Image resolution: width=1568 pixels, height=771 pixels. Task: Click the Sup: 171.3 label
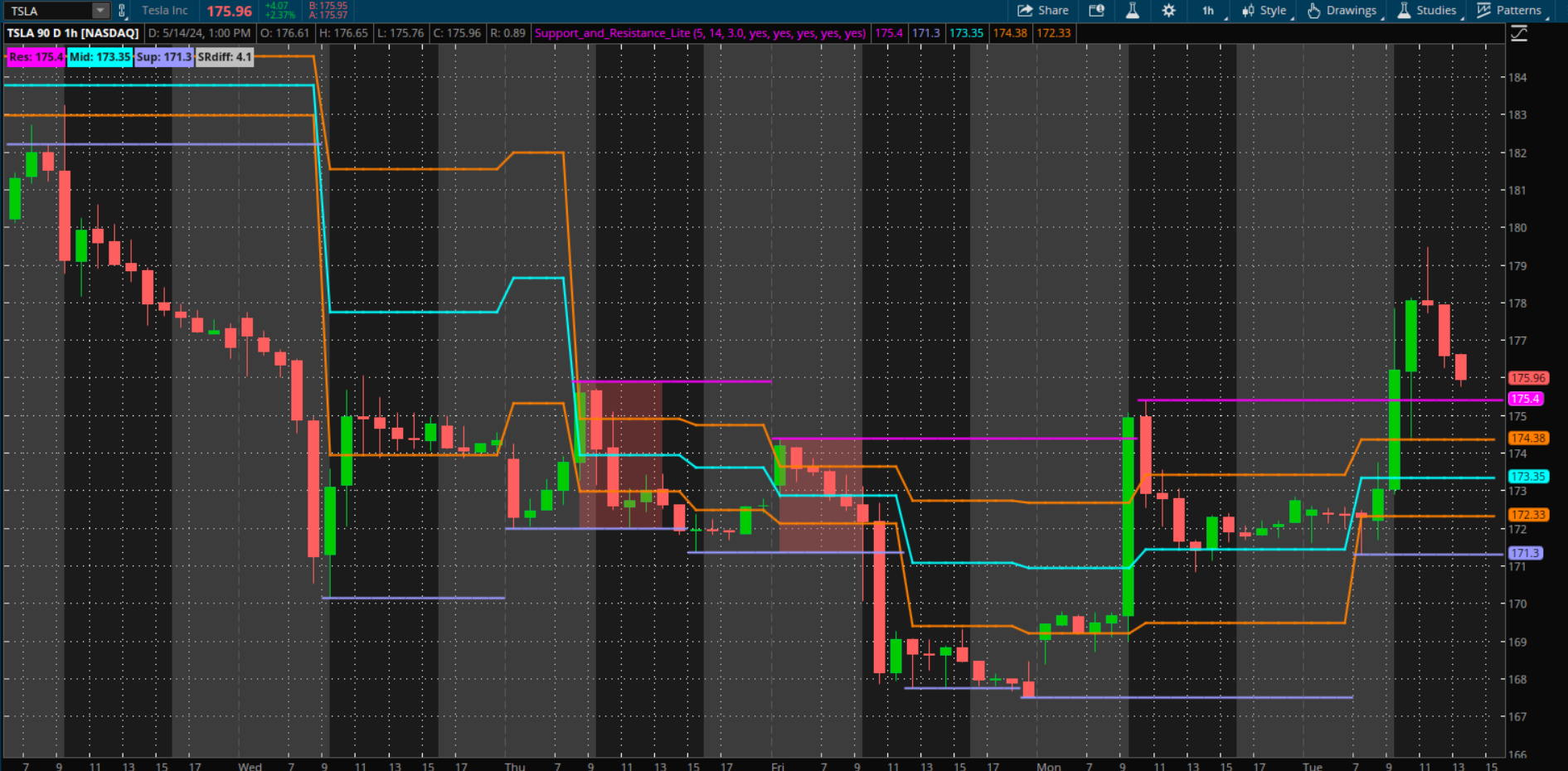click(x=164, y=57)
